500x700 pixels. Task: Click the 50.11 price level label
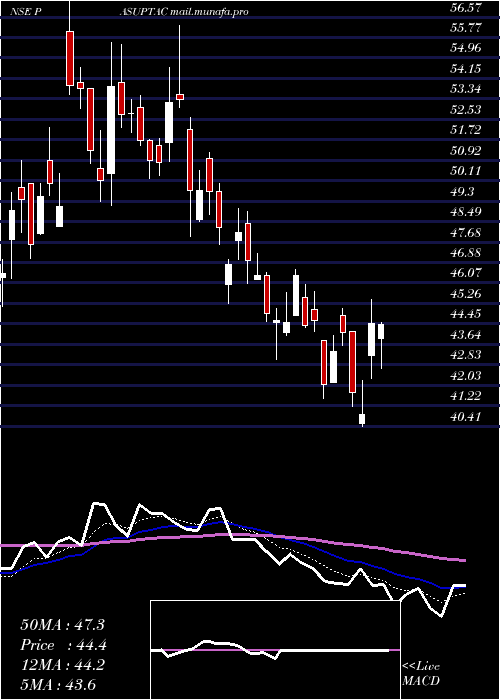pos(467,171)
